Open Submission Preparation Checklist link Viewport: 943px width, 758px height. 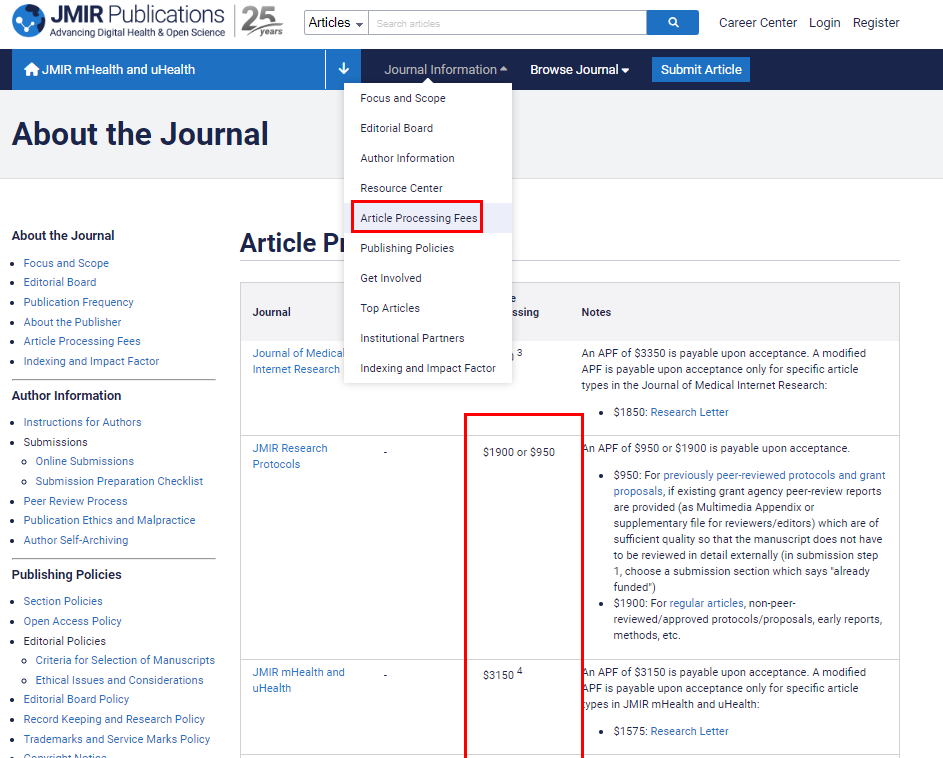(119, 481)
